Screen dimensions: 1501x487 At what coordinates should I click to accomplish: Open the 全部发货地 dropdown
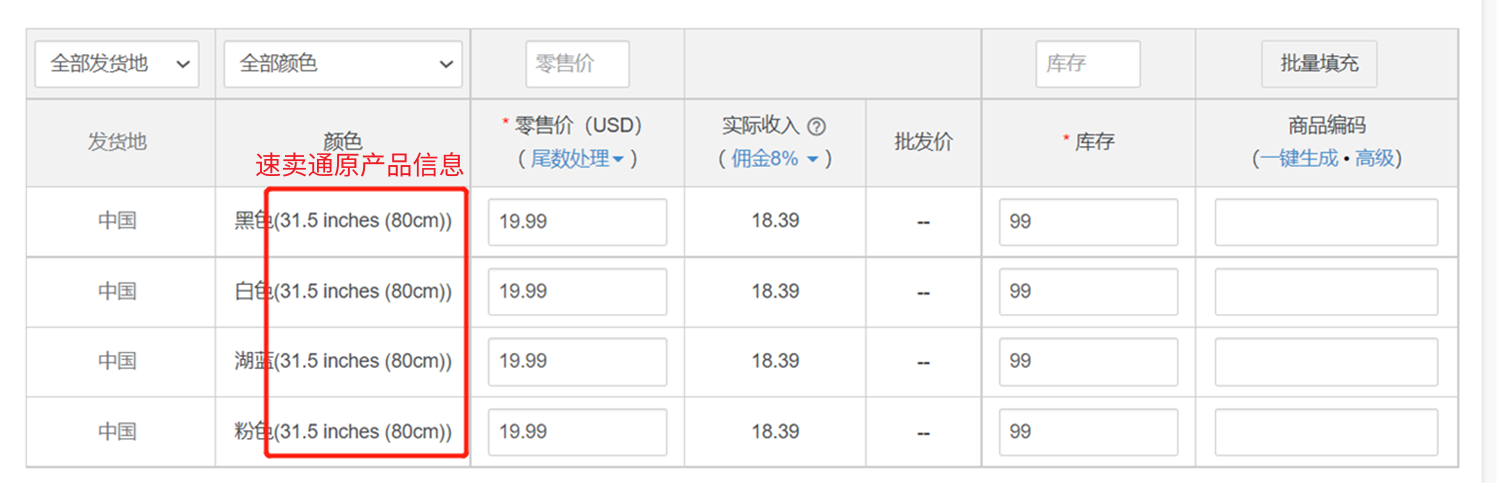pyautogui.click(x=117, y=64)
